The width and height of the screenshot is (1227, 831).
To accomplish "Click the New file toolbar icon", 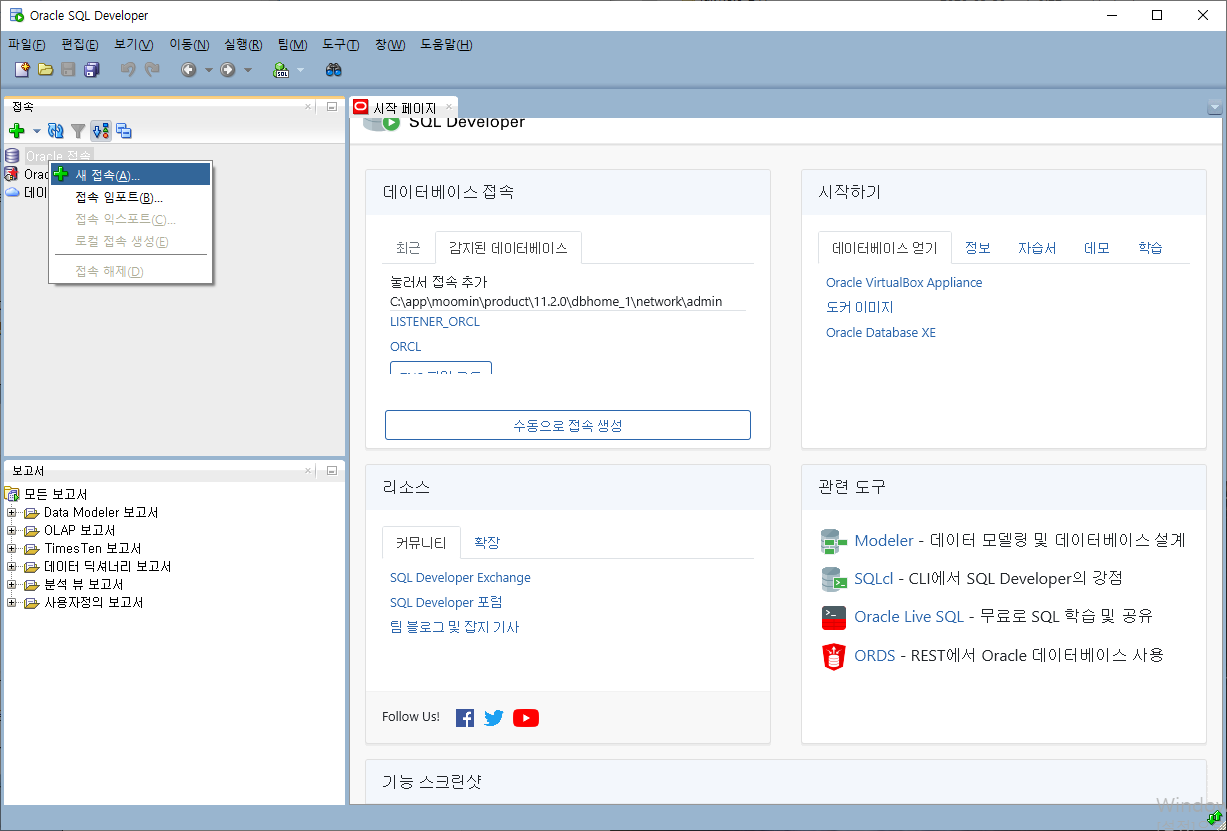I will [22, 70].
